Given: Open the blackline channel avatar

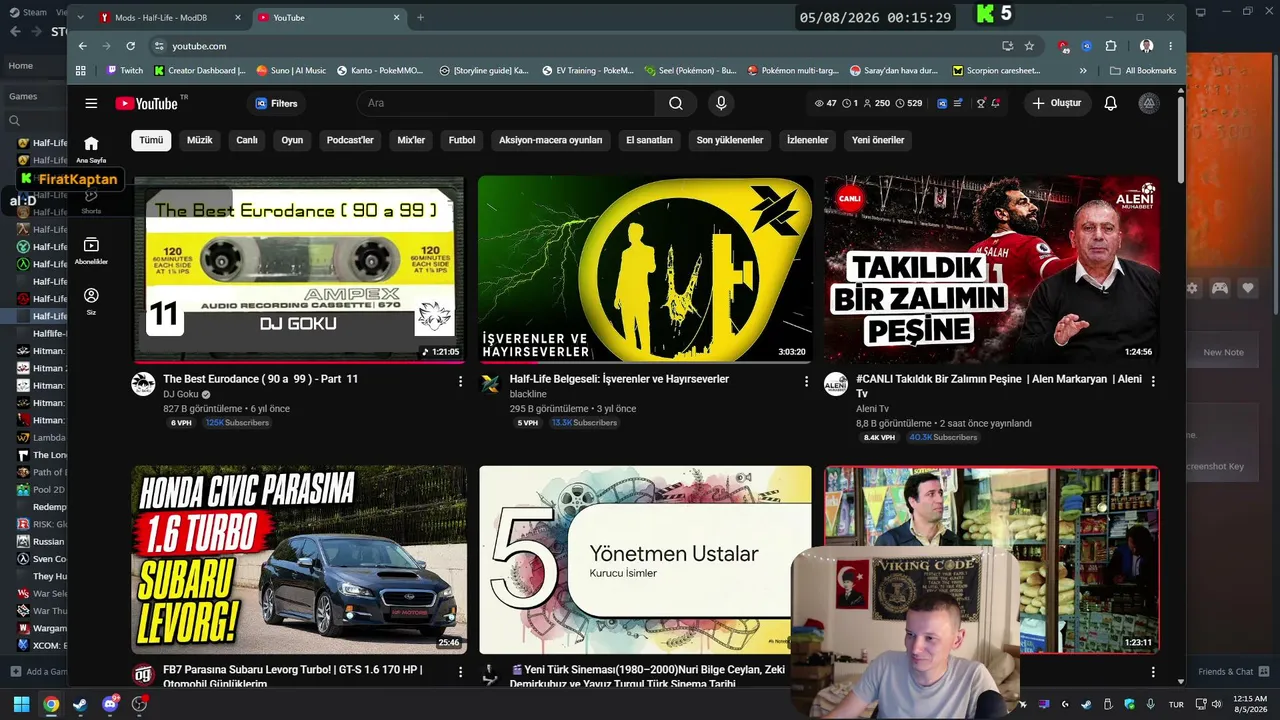Looking at the screenshot, I should tap(490, 384).
